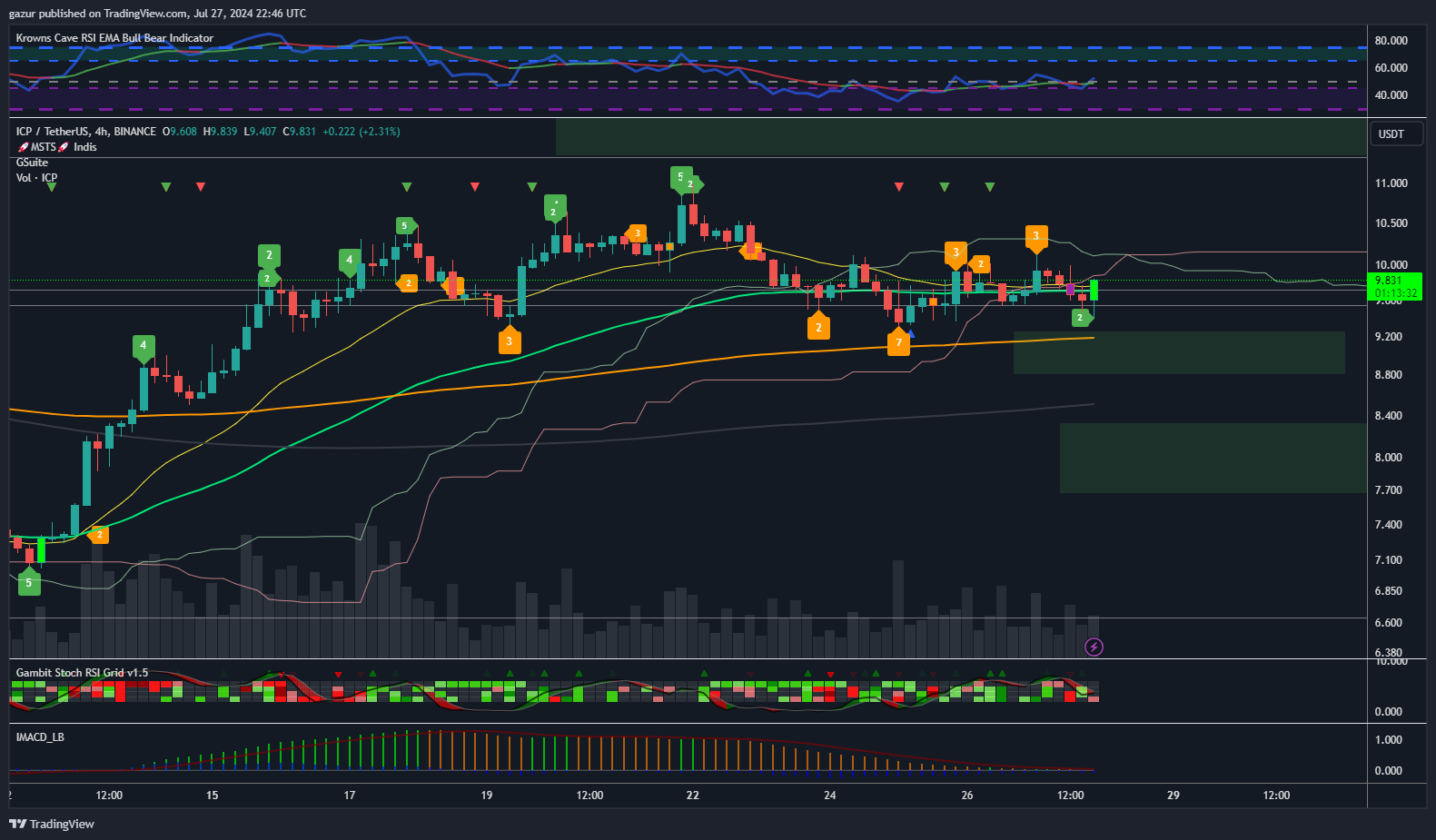
Task: Click the high value H9.839
Action: point(220,132)
